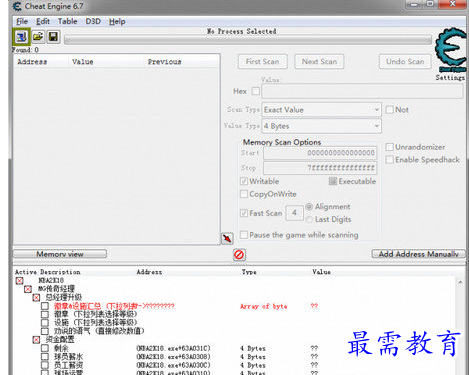Click the save floppy disk icon

[53, 36]
